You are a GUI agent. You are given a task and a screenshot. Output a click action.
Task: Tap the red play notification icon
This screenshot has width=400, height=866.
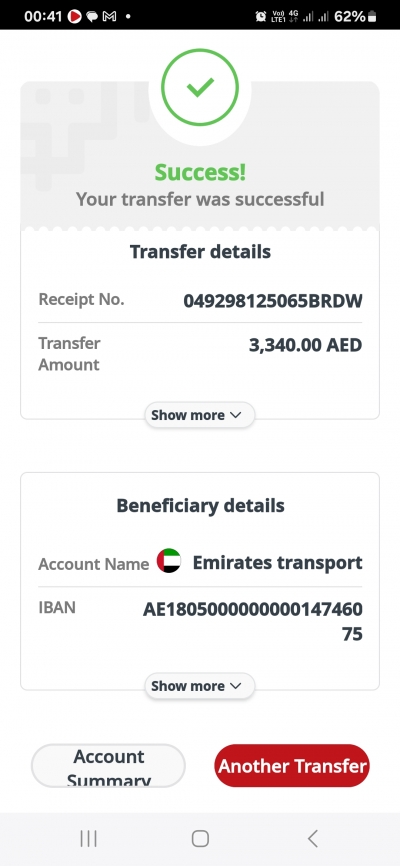75,17
